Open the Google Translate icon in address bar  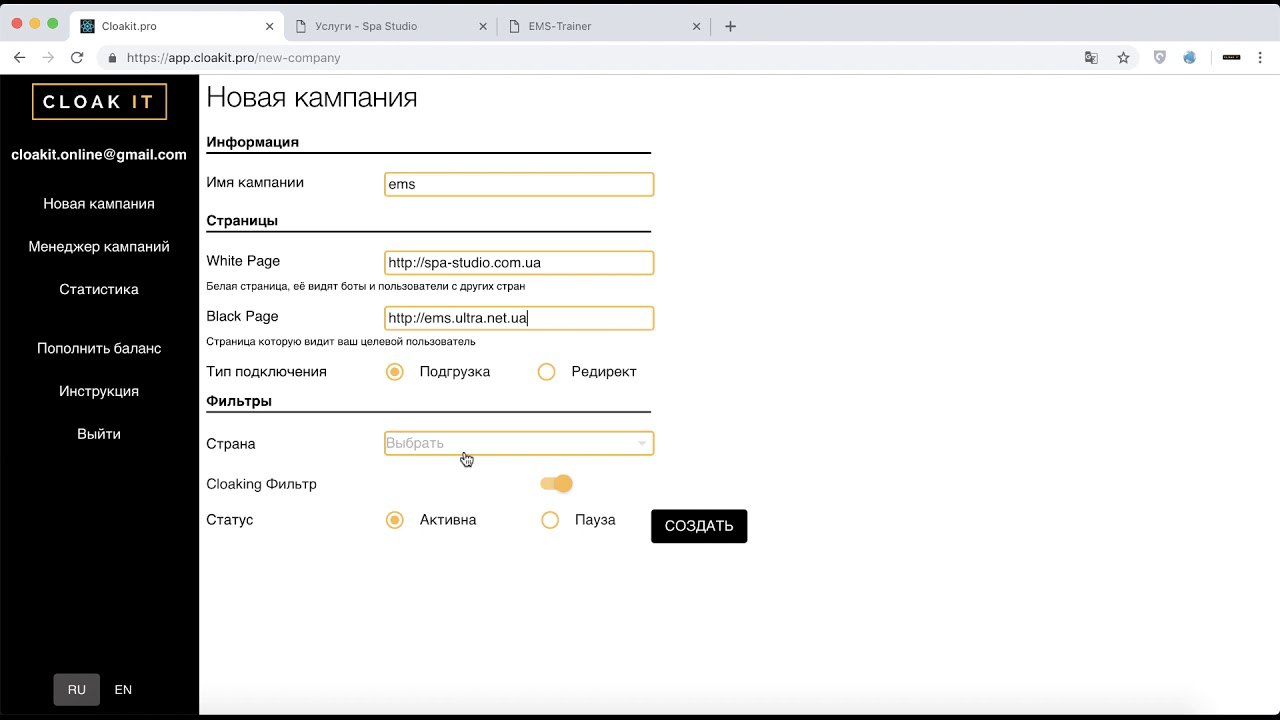pyautogui.click(x=1092, y=58)
